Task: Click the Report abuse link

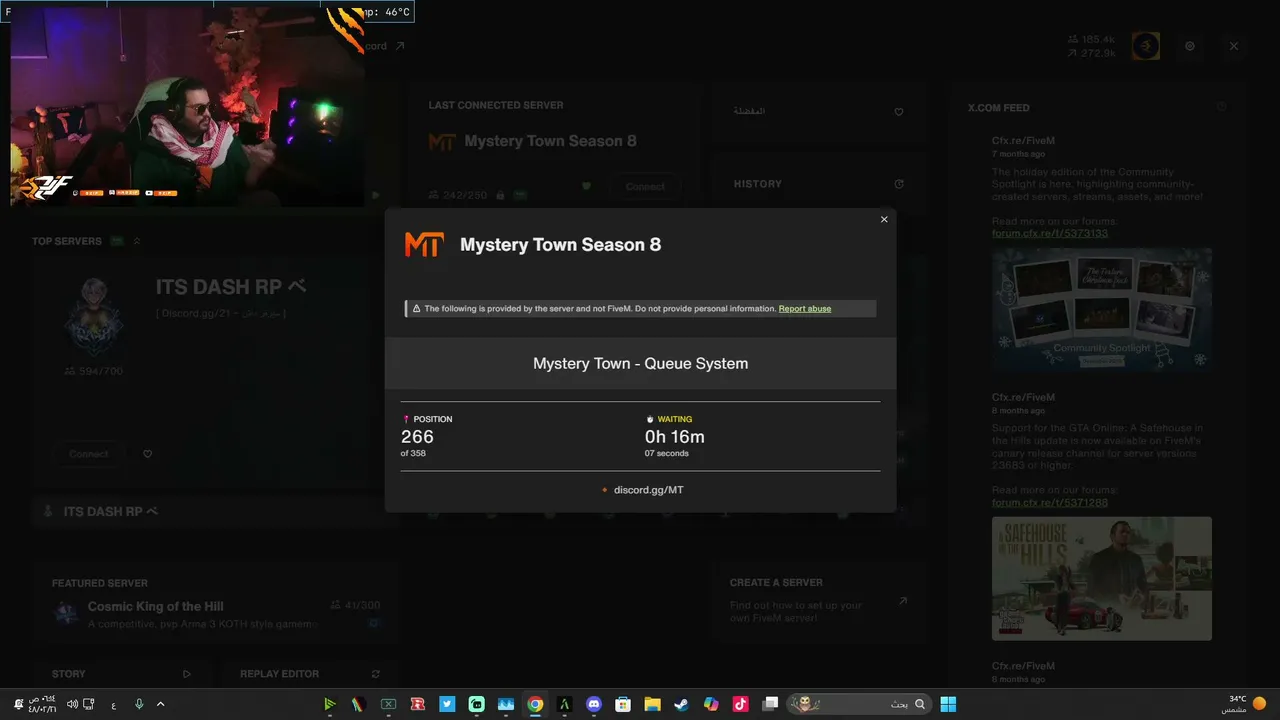Action: (805, 309)
